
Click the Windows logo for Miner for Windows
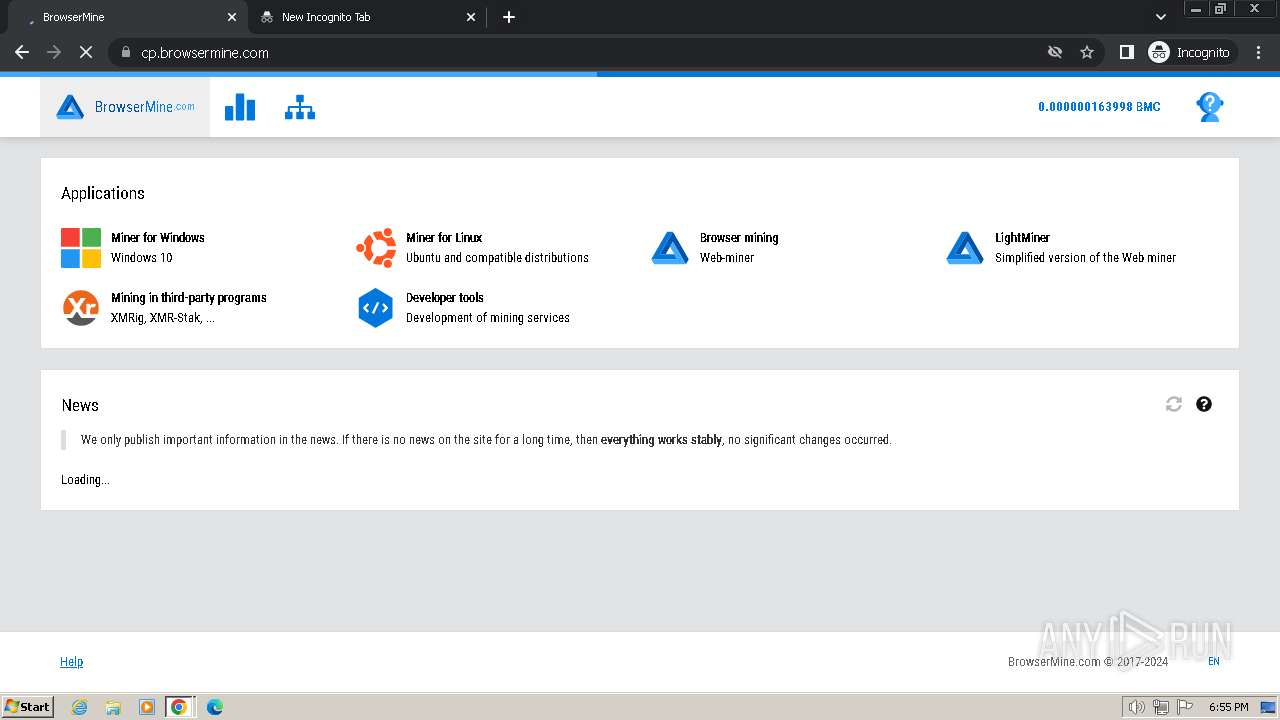click(81, 248)
